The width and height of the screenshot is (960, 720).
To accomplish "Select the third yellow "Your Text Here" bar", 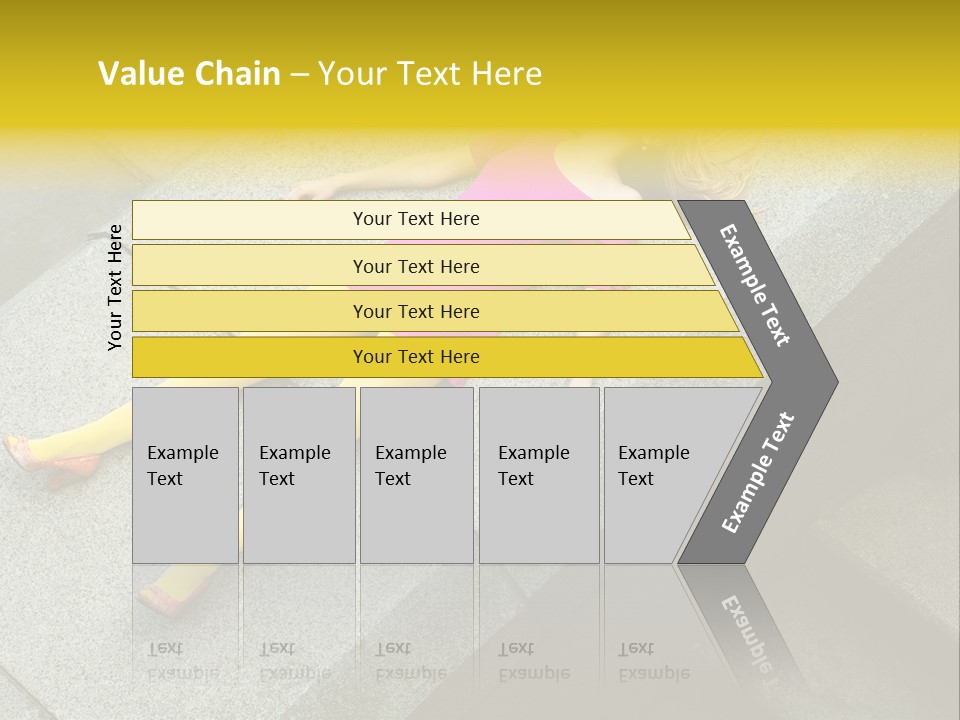I will click(415, 311).
